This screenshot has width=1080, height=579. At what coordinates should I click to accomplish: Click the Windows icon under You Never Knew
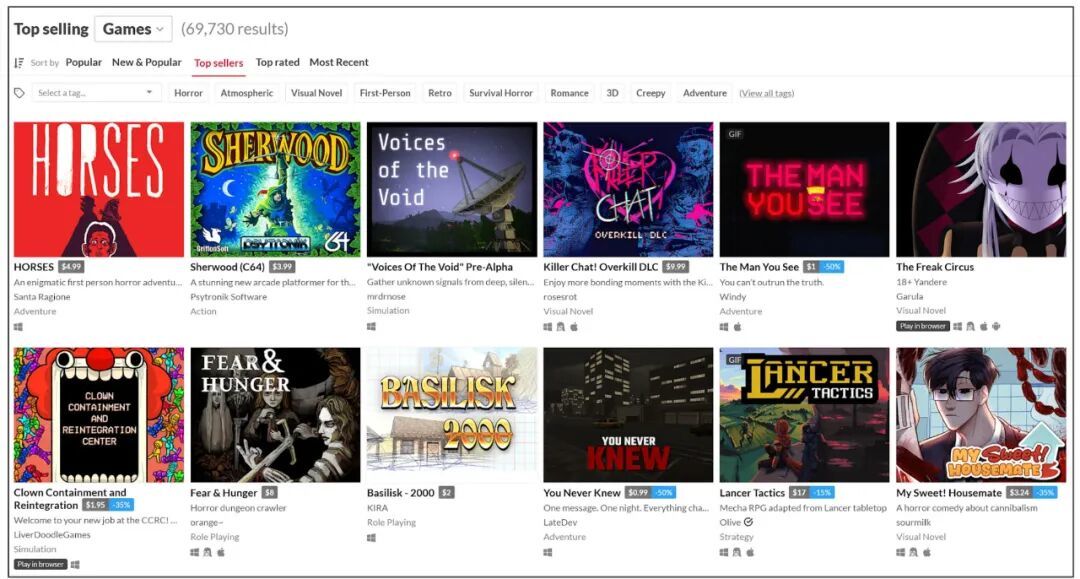548,552
